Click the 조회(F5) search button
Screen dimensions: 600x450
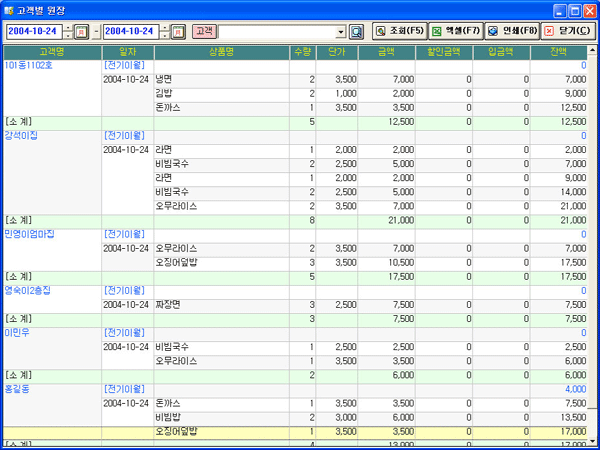pyautogui.click(x=399, y=31)
